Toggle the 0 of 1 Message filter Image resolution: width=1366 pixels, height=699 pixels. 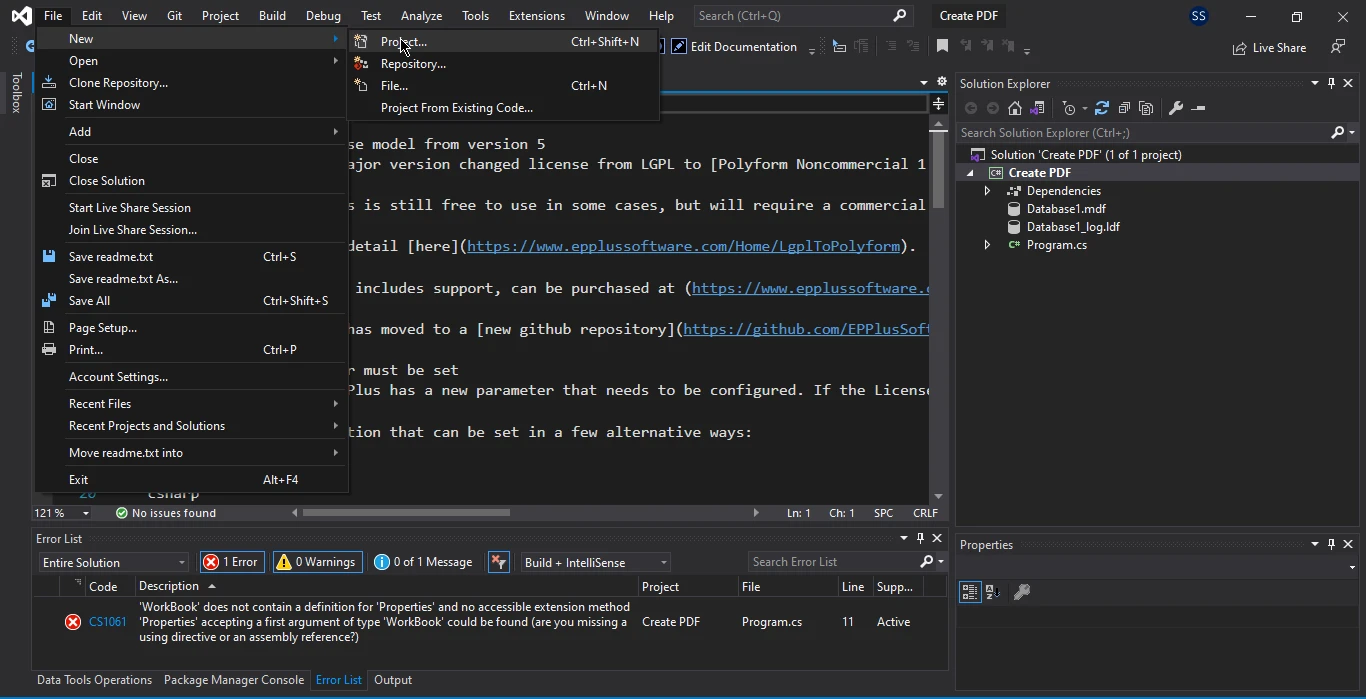tap(423, 562)
